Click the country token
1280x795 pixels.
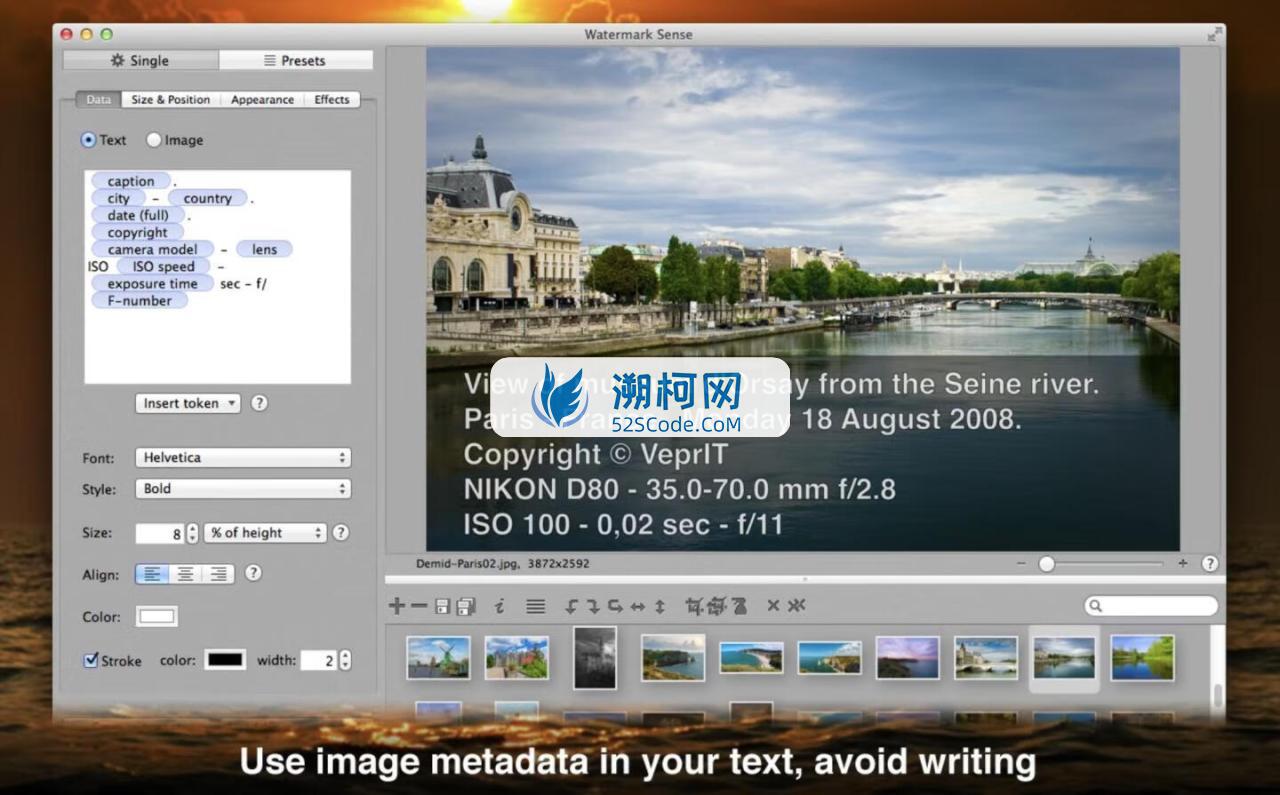tap(207, 198)
